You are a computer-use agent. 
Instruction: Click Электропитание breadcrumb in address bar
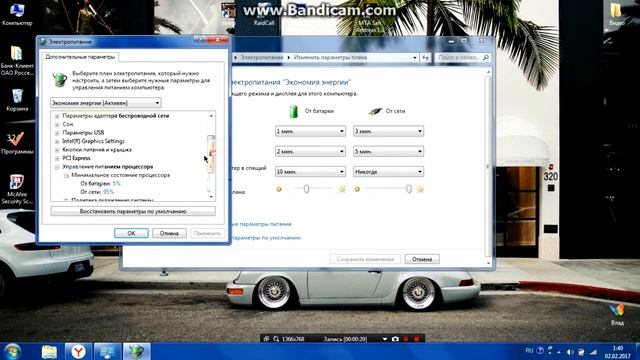tap(262, 58)
